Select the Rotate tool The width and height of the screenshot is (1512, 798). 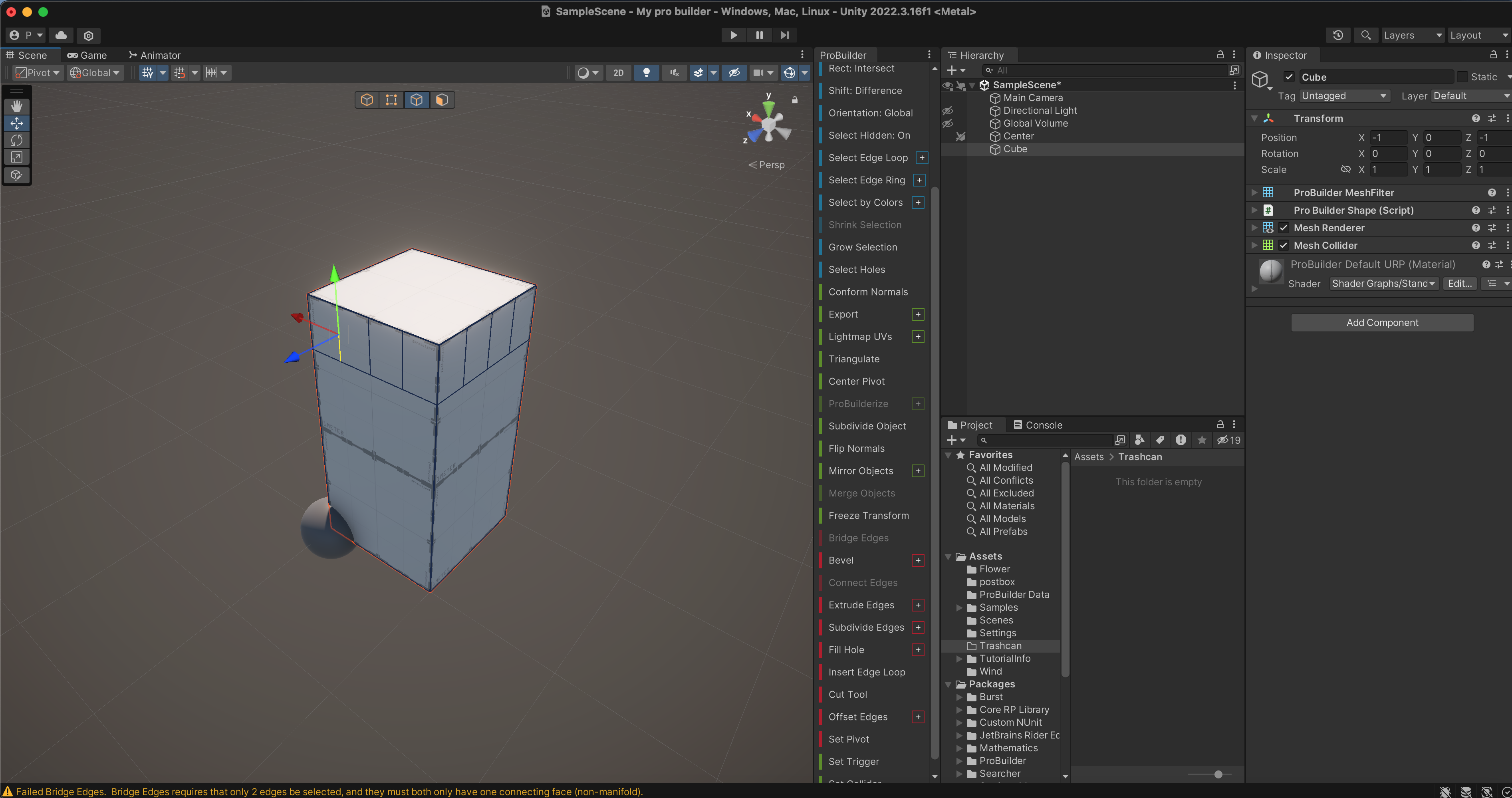[x=16, y=140]
